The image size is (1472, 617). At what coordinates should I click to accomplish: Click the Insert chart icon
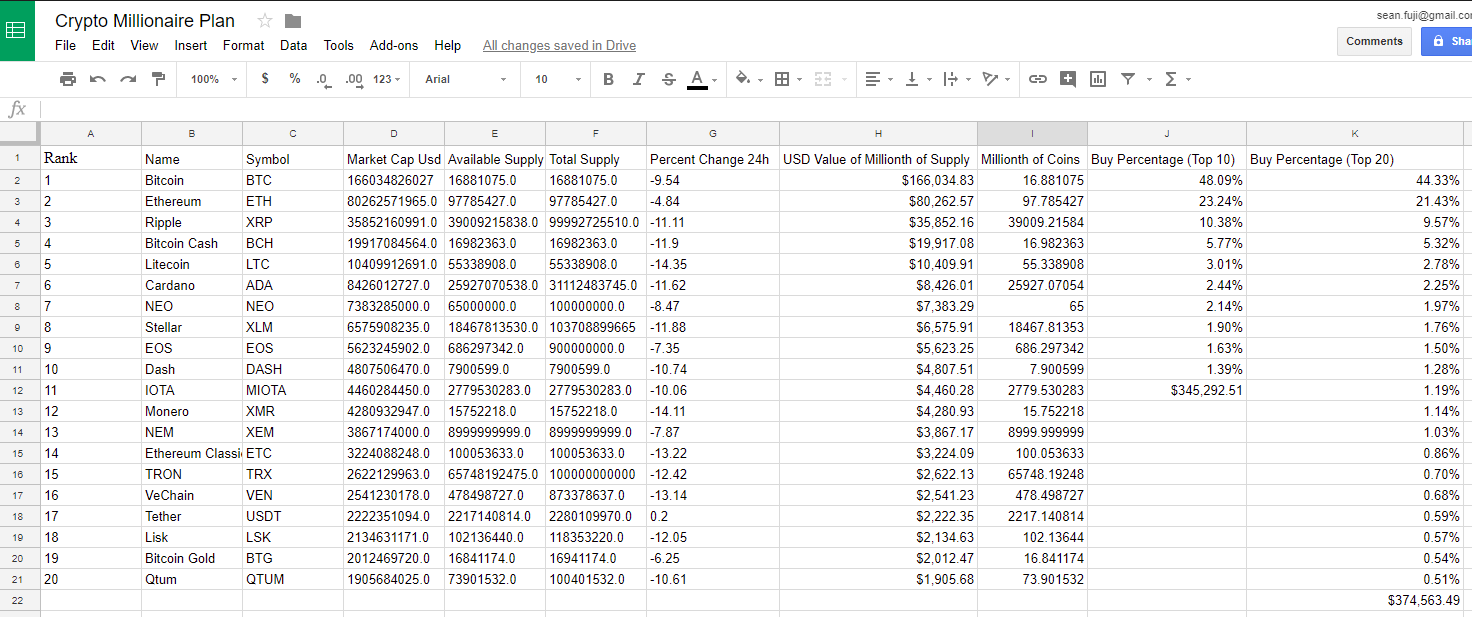pos(1098,79)
